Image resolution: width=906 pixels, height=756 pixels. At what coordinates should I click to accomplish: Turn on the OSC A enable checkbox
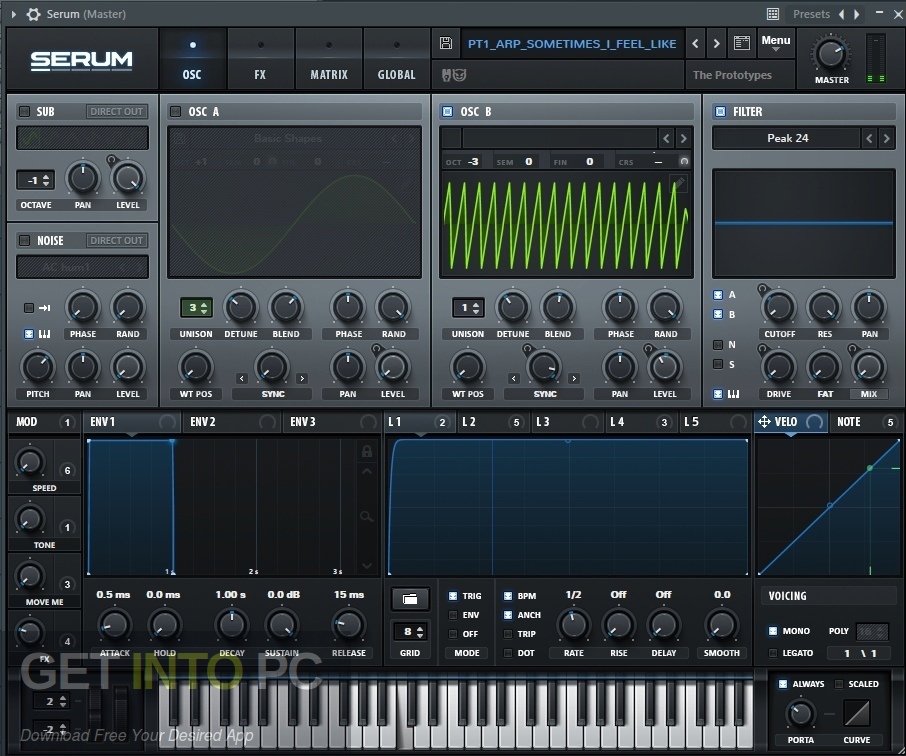click(176, 112)
